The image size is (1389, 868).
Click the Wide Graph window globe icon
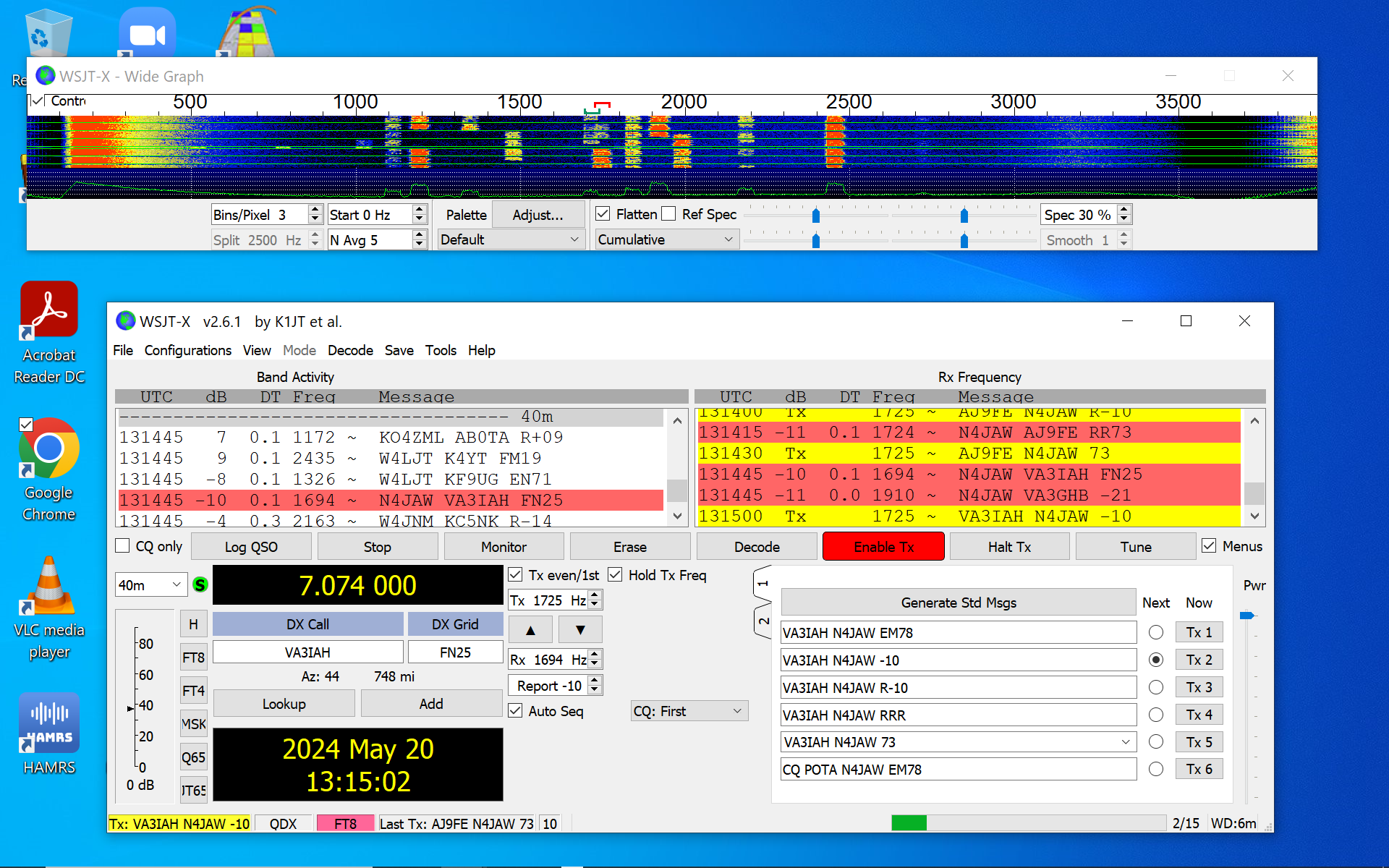pyautogui.click(x=46, y=75)
